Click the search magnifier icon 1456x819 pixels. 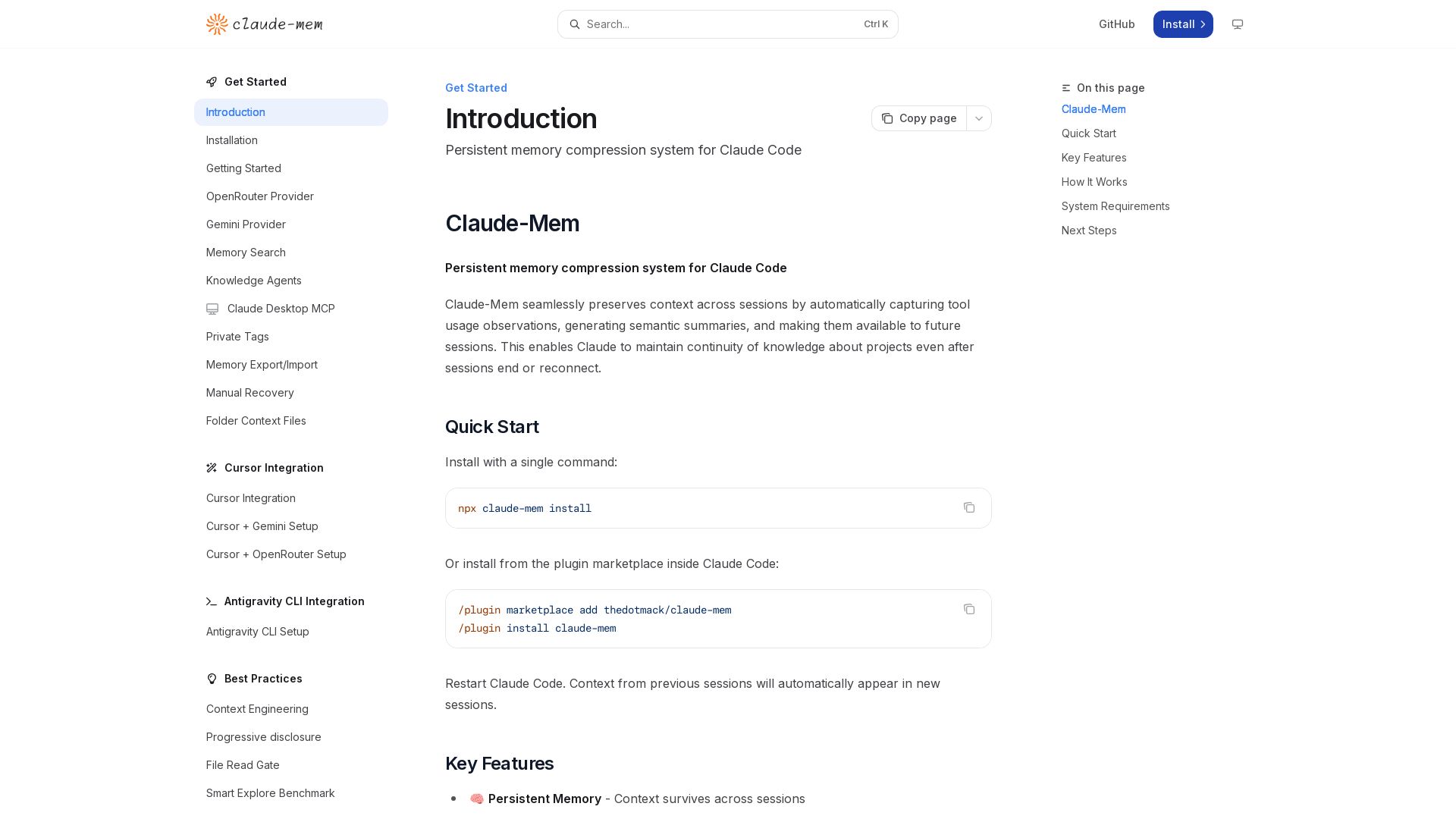point(575,24)
